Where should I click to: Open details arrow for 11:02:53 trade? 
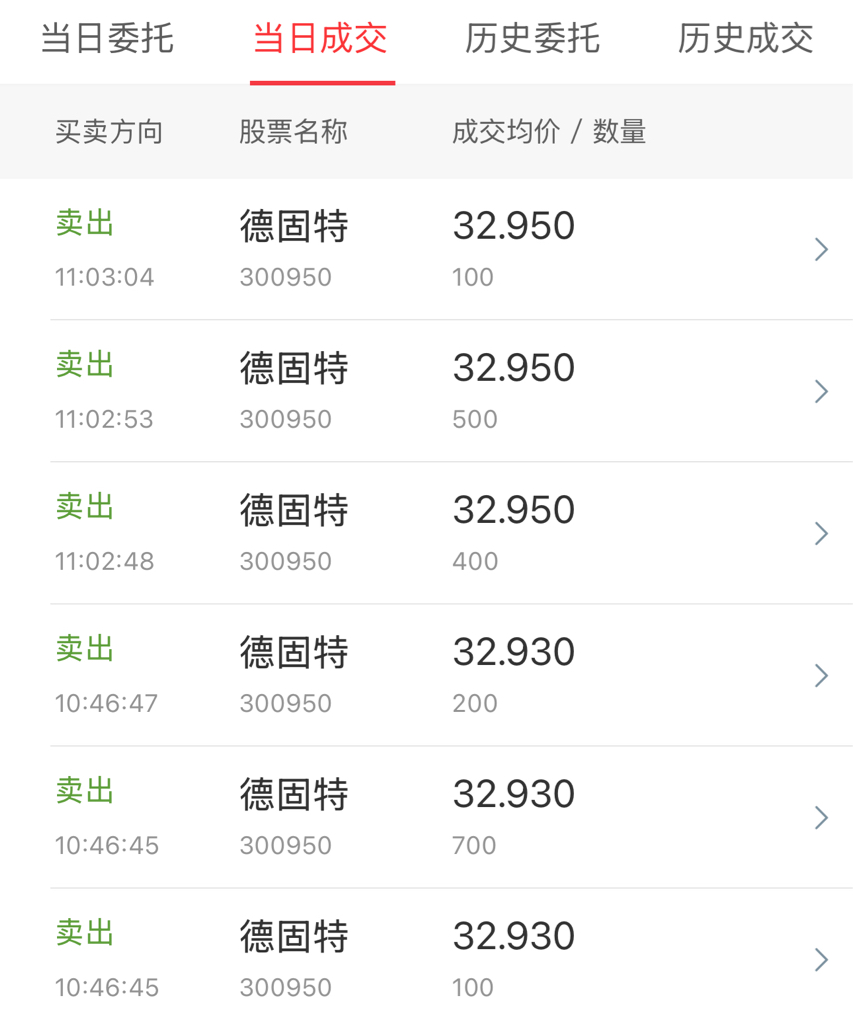tap(822, 391)
